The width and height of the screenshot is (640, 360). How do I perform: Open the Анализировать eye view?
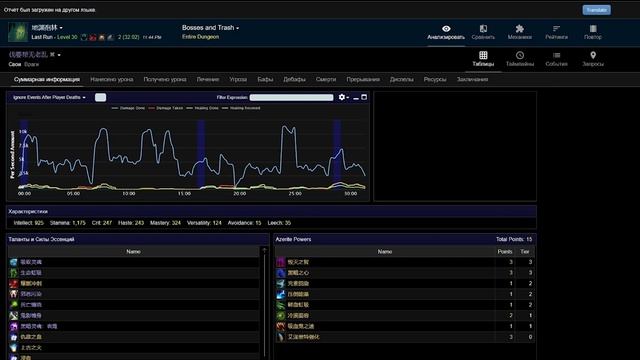446,32
